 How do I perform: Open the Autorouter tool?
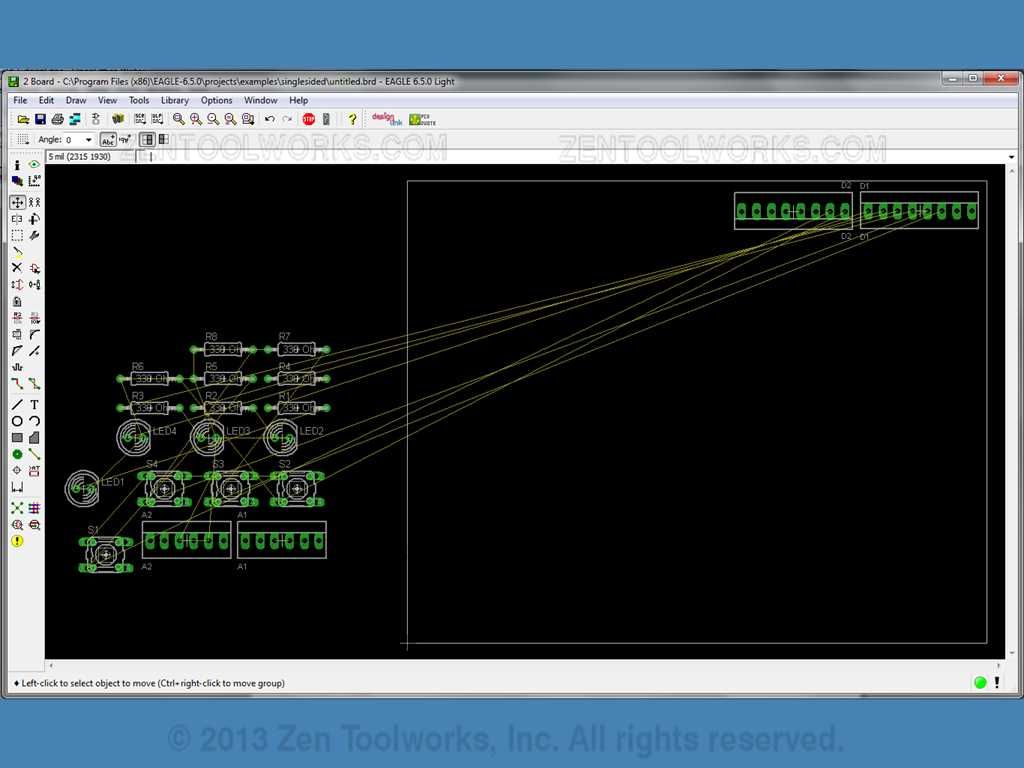coord(35,508)
